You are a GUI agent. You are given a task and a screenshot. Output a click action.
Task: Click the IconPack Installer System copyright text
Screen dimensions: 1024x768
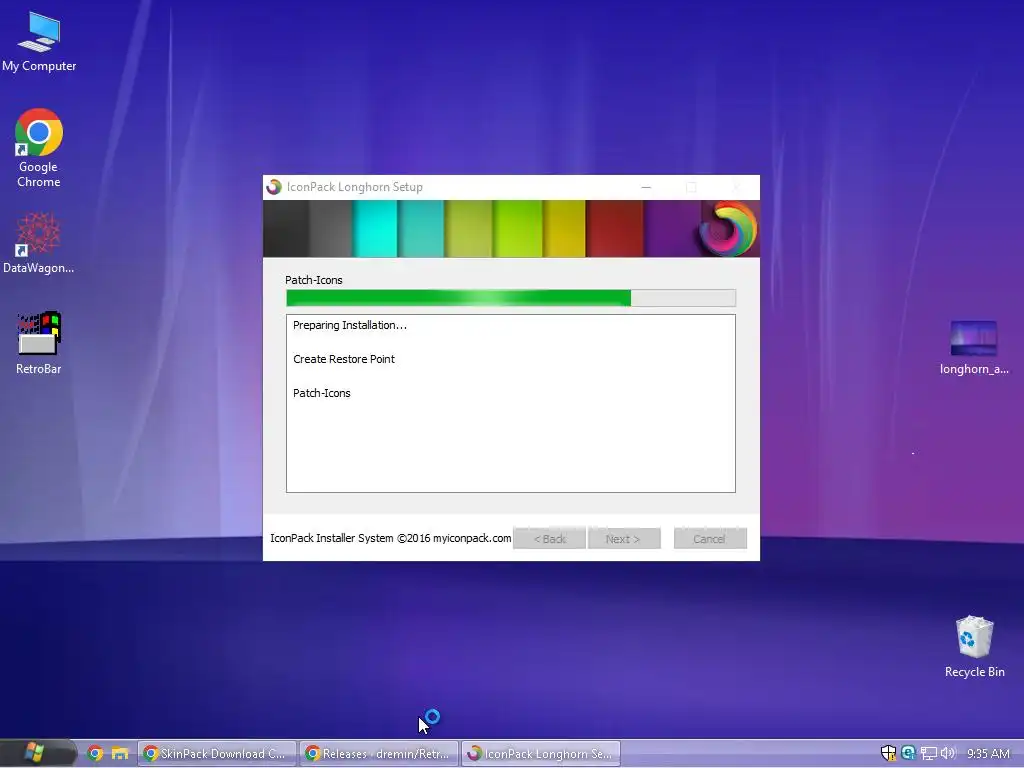click(391, 538)
